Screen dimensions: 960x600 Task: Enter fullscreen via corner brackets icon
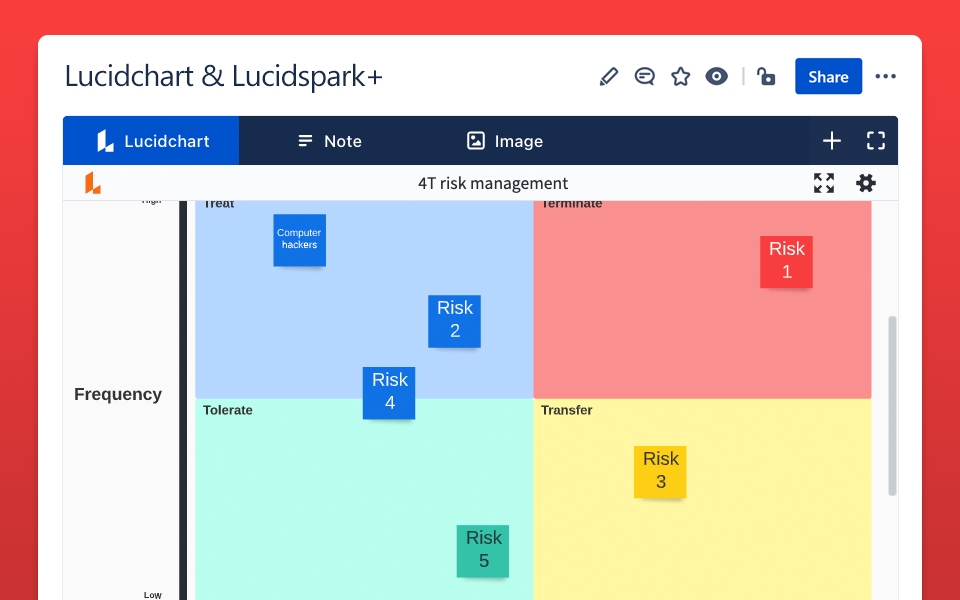tap(876, 141)
